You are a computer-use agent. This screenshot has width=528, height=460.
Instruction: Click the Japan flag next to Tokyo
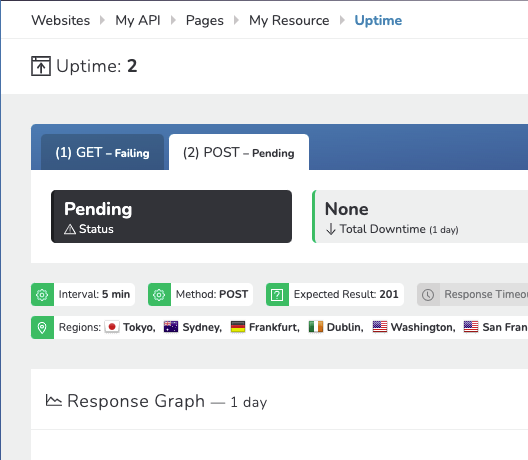pos(112,327)
